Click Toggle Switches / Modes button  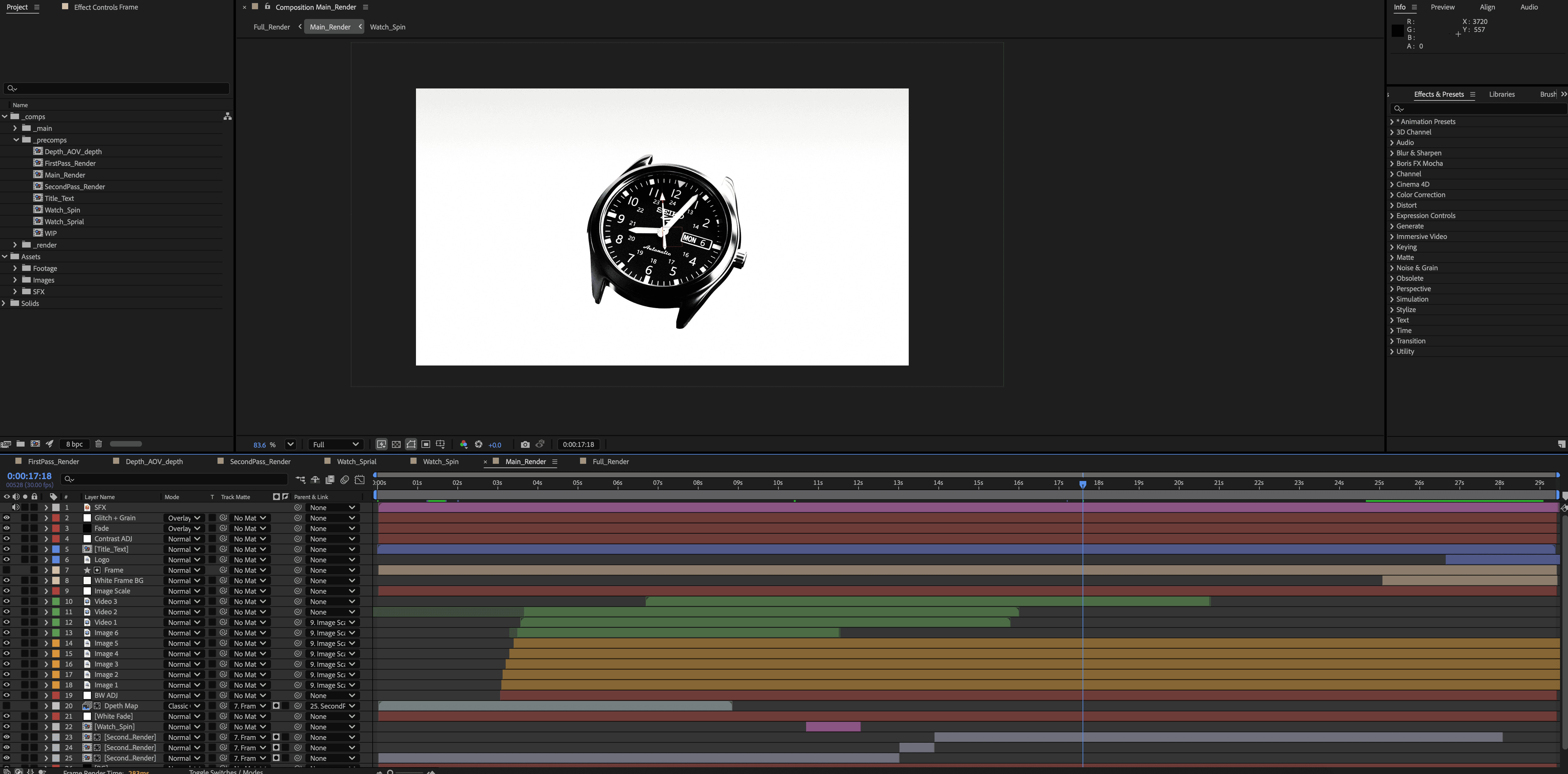tap(226, 771)
